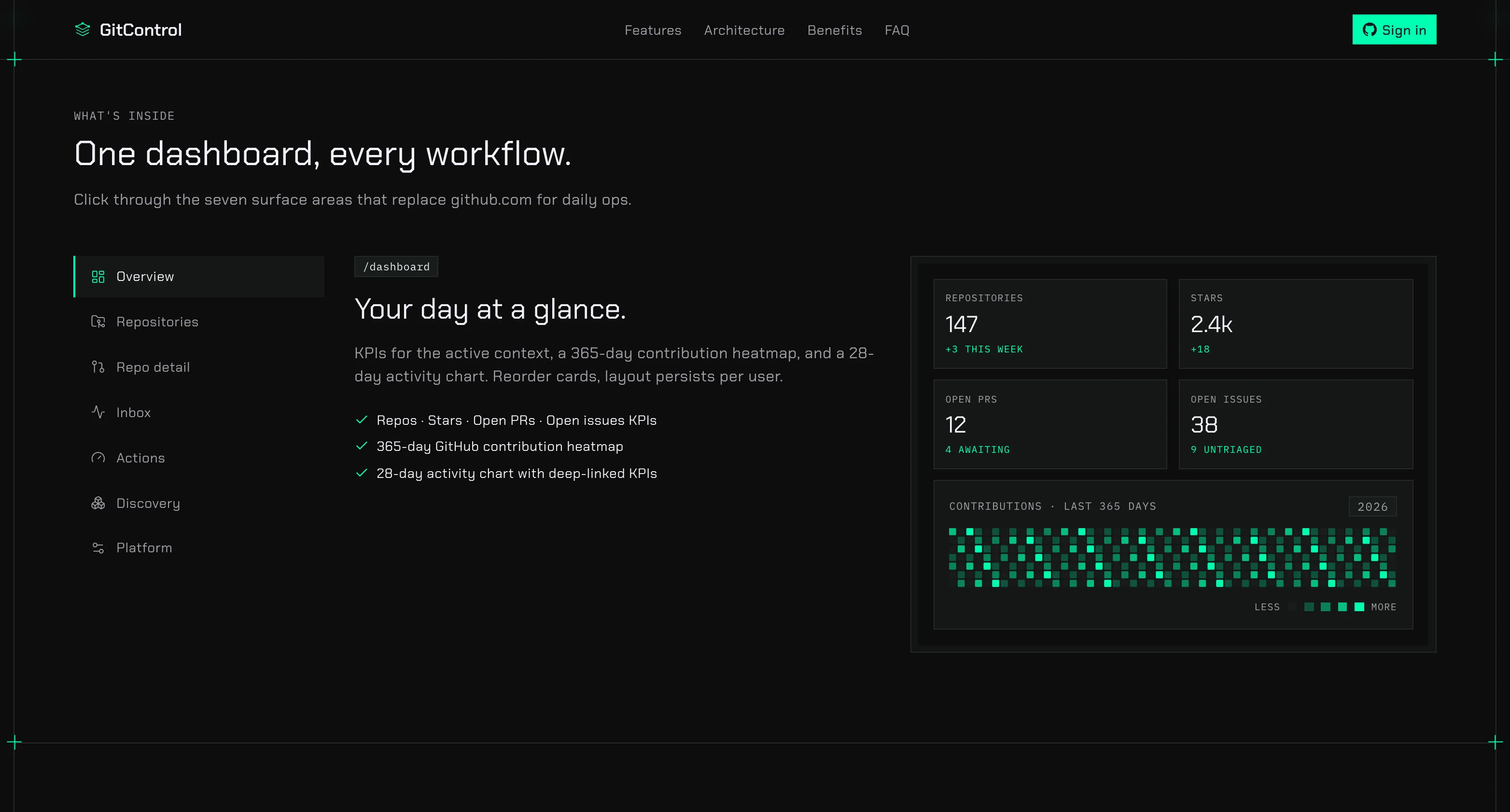Click the "WHAT'S INSIDE" label
This screenshot has height=812, width=1510.
(x=124, y=116)
